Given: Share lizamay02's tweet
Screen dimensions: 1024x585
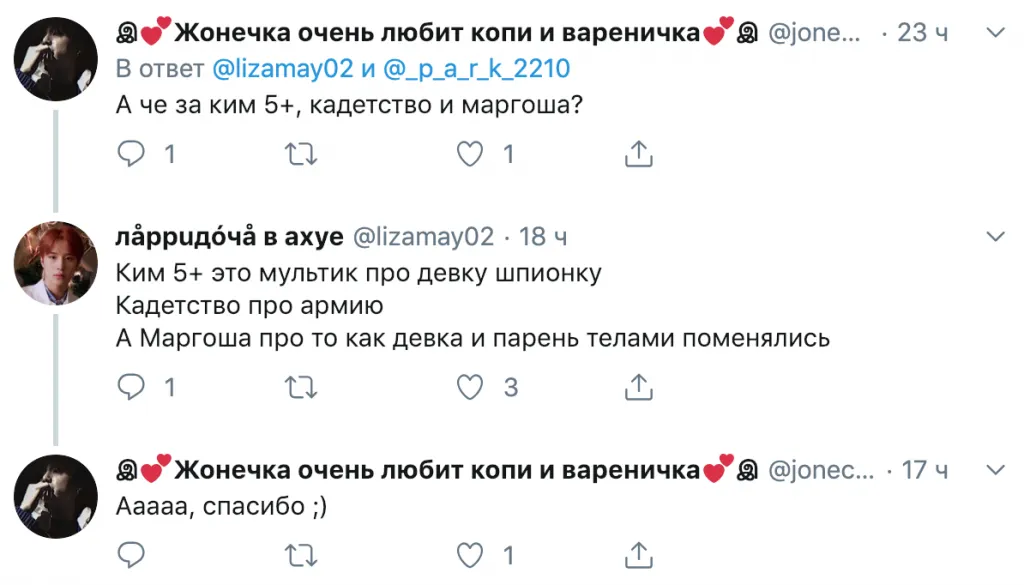Looking at the screenshot, I should 638,387.
